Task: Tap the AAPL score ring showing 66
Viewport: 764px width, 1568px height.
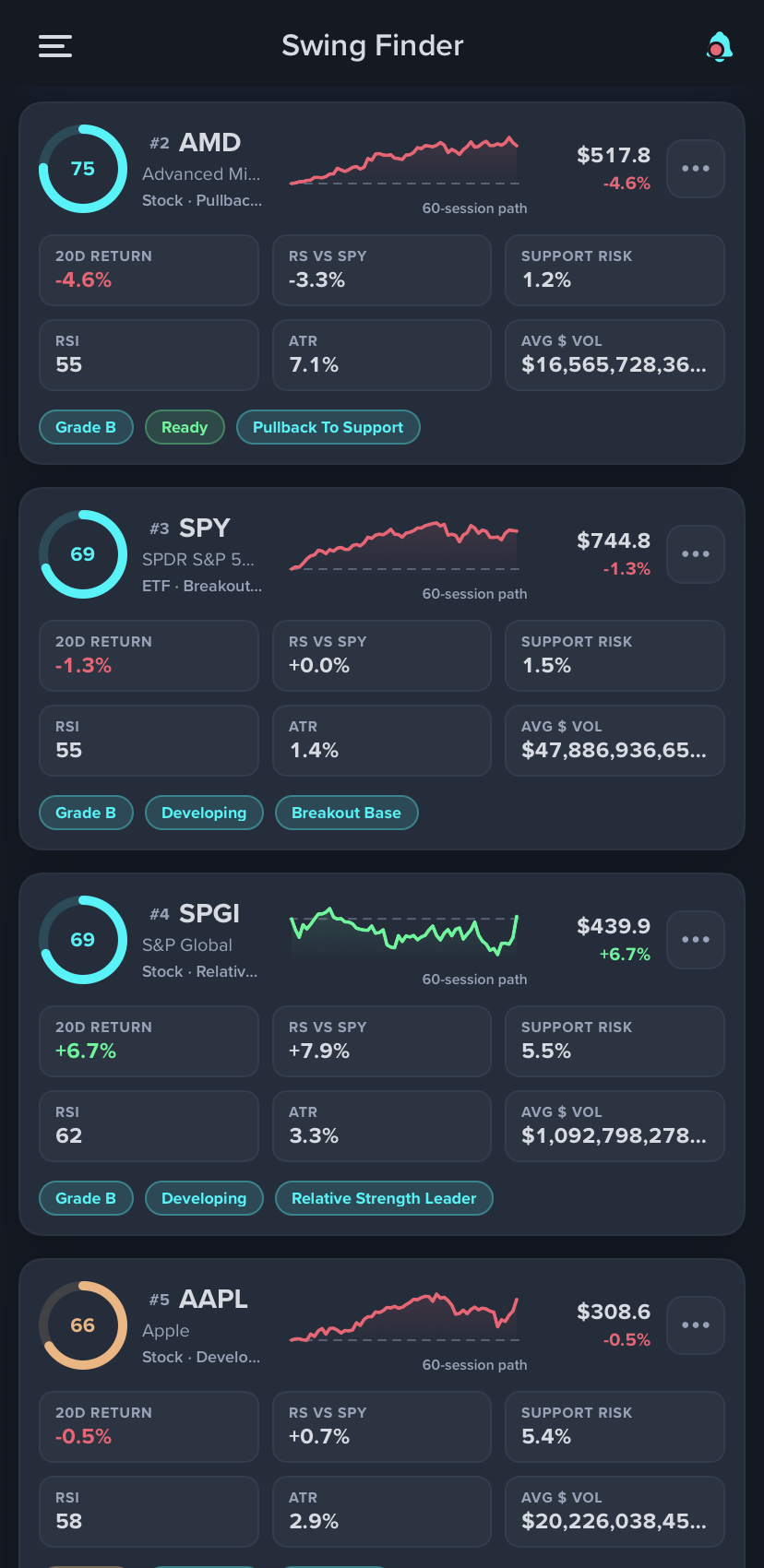Action: [x=83, y=1325]
